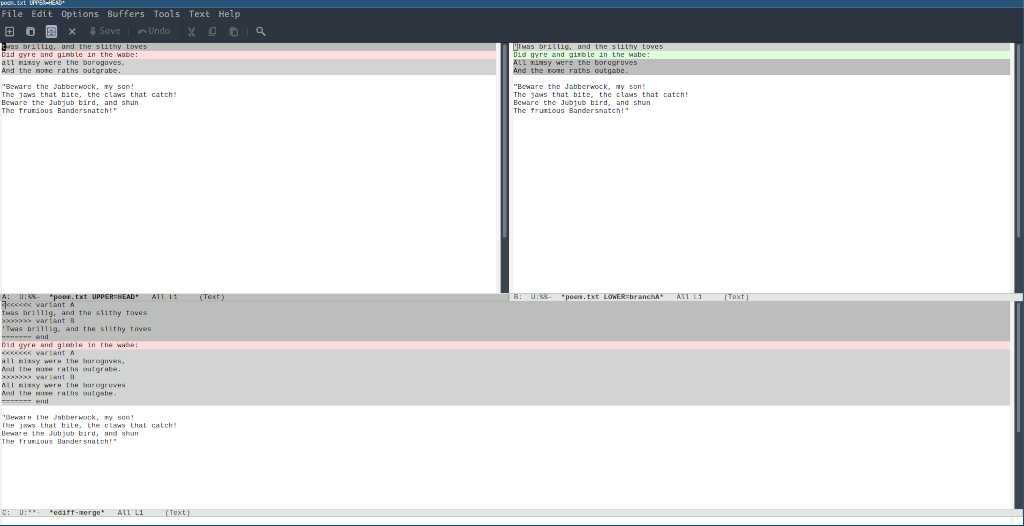Open the Buffers menu
The height and width of the screenshot is (526, 1024).
coord(126,14)
